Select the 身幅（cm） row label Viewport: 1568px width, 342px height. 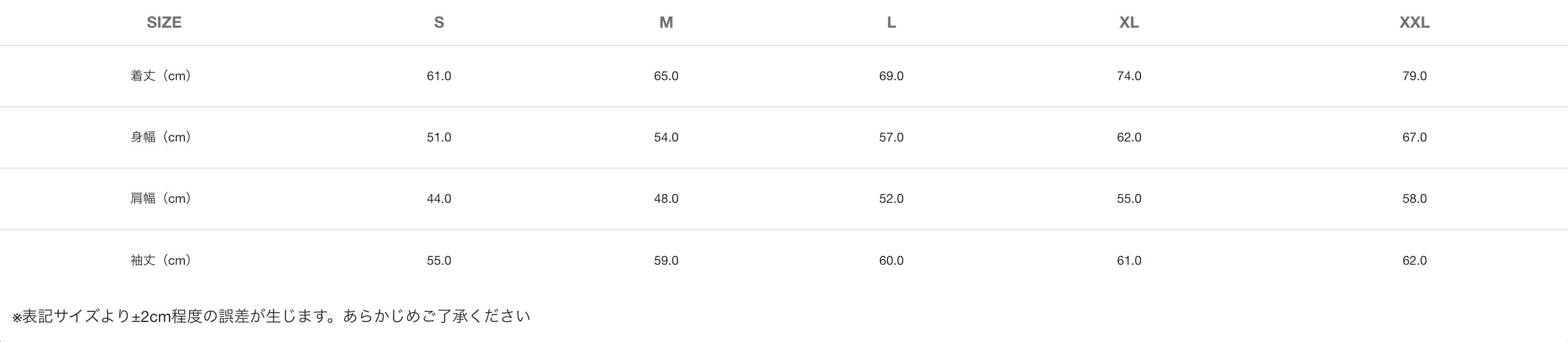(161, 137)
